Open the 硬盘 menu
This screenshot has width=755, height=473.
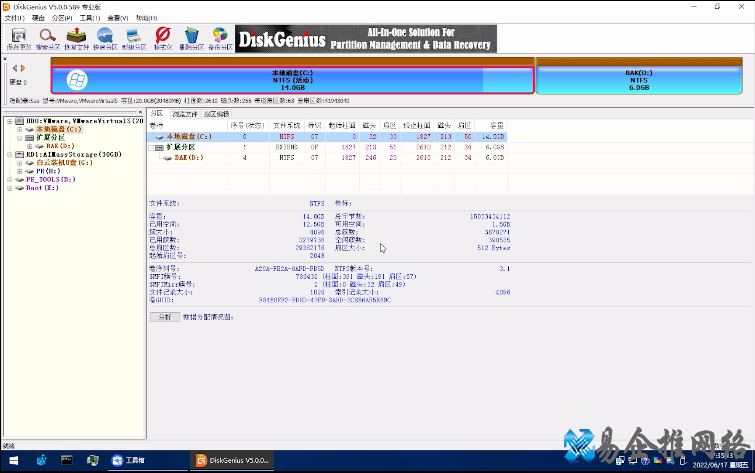(x=39, y=18)
